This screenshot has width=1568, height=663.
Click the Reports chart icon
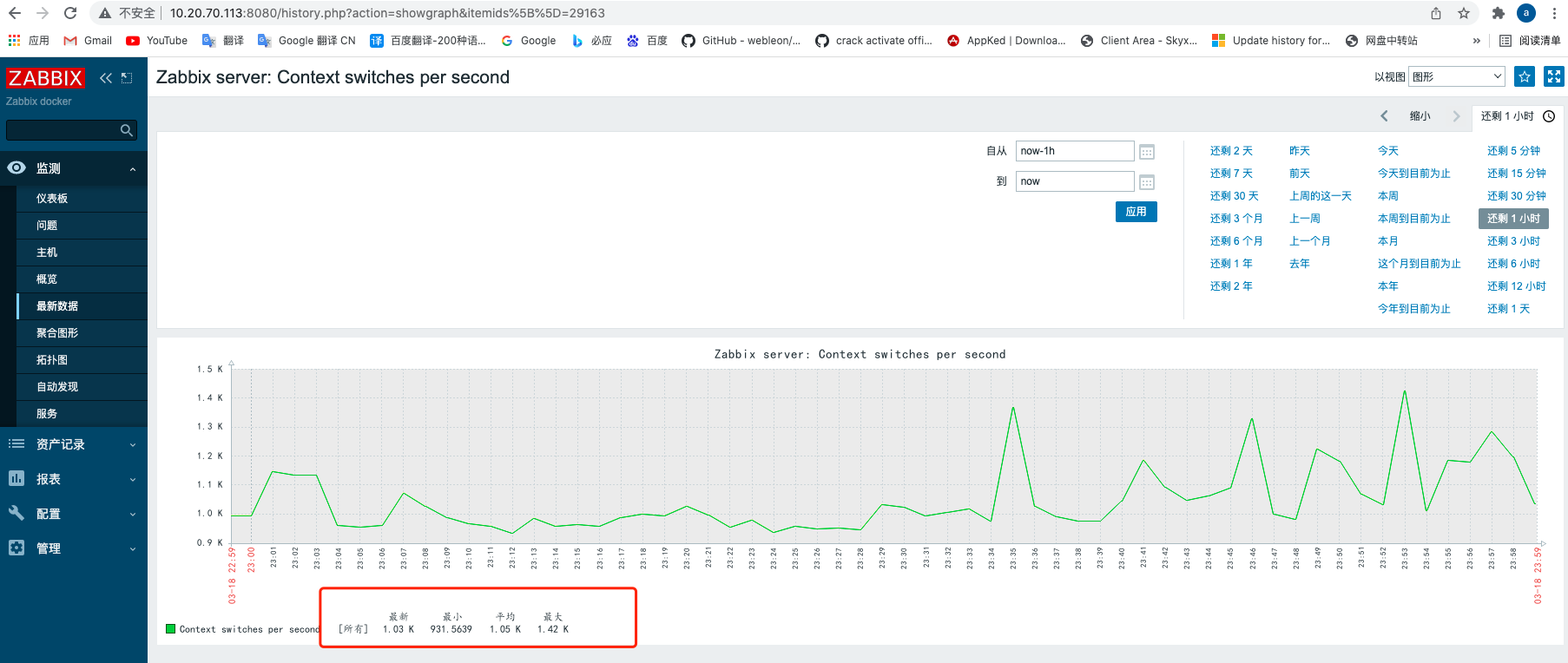[16, 478]
